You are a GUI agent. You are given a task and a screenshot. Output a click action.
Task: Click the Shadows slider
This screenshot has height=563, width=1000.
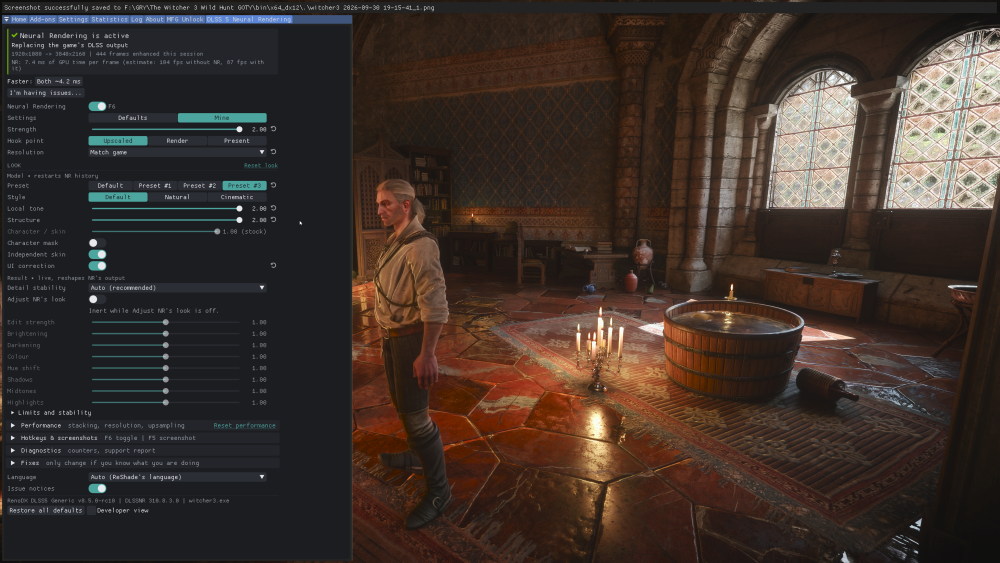(x=166, y=379)
